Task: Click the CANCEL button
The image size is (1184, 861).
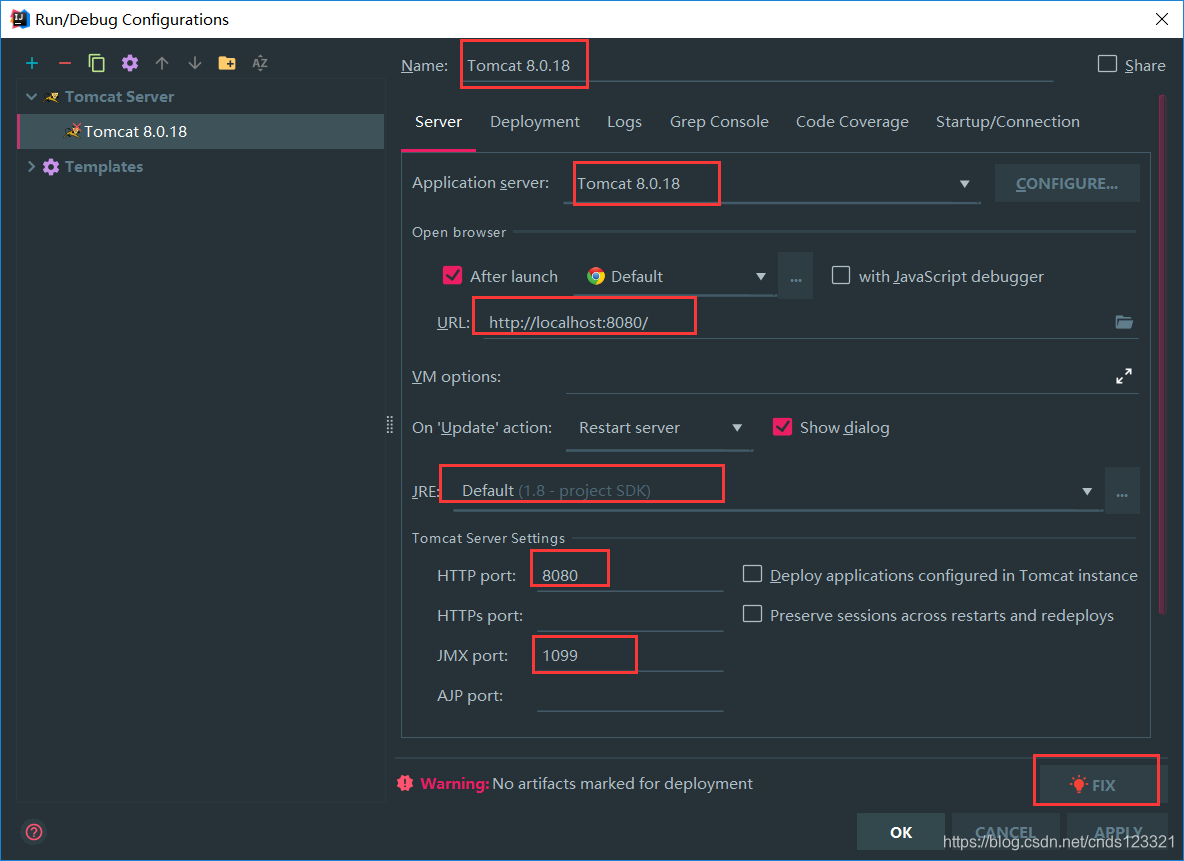Action: [1005, 832]
